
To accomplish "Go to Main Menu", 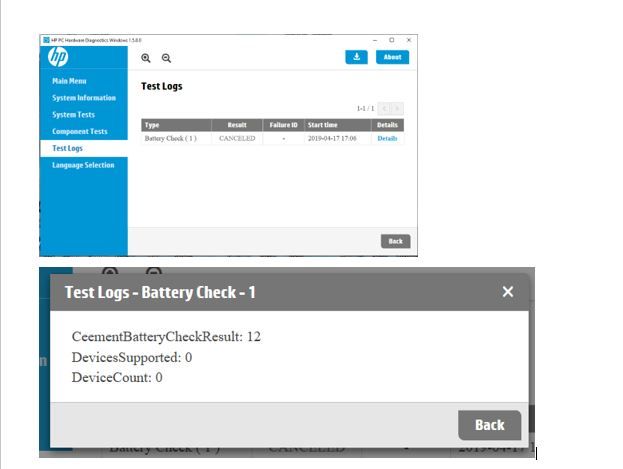I will click(x=69, y=81).
